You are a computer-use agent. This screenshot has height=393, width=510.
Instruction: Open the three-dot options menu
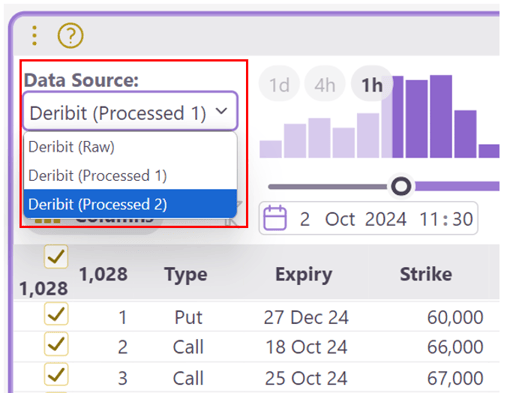pos(34,35)
